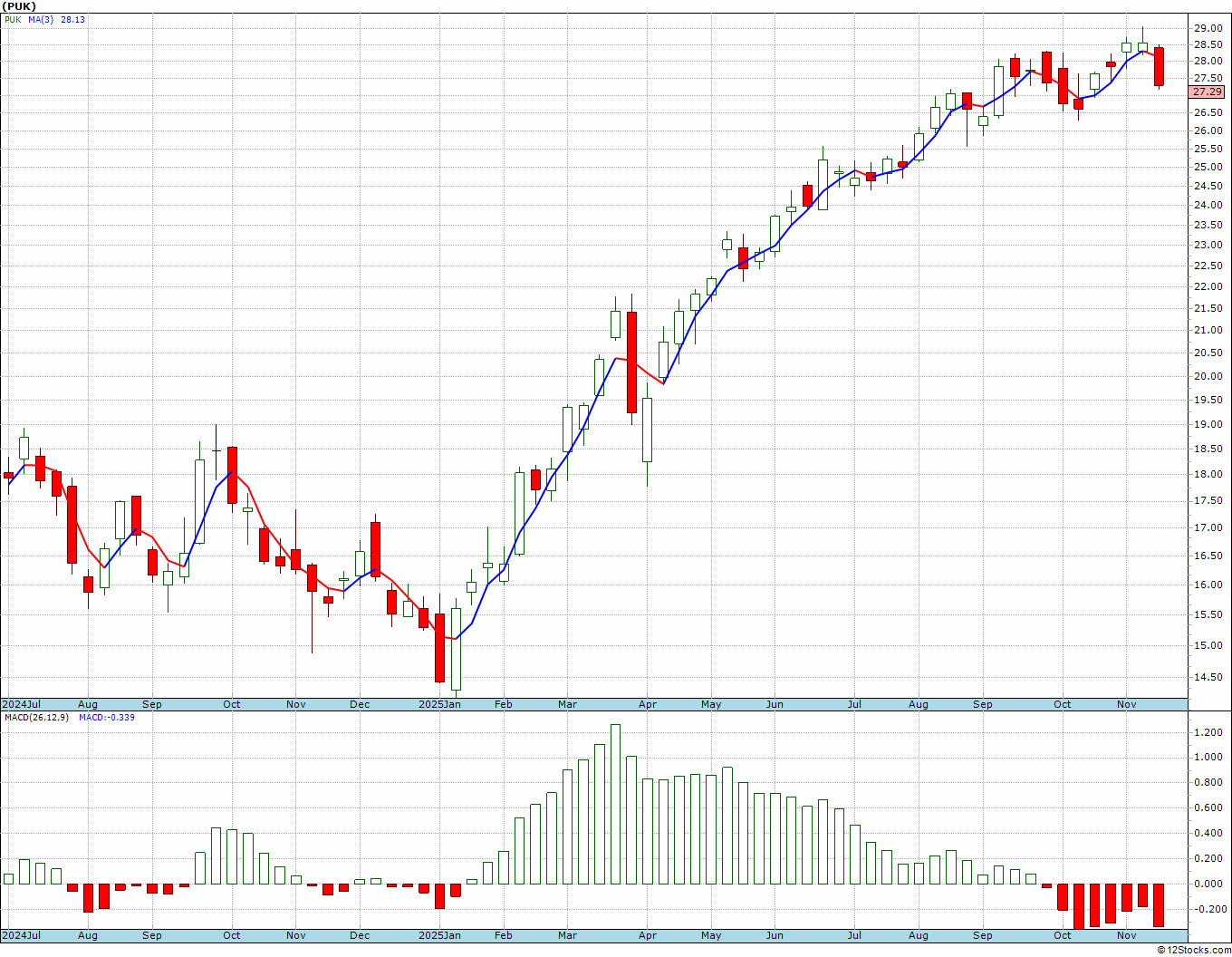
Task: Click the large green candlestick in early January 2025
Action: 456,649
